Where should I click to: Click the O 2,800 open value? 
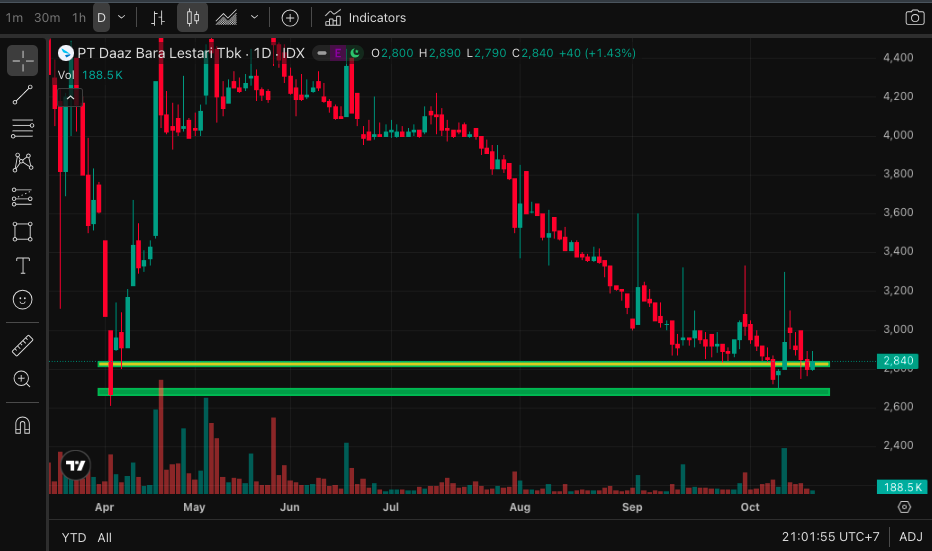pos(392,53)
